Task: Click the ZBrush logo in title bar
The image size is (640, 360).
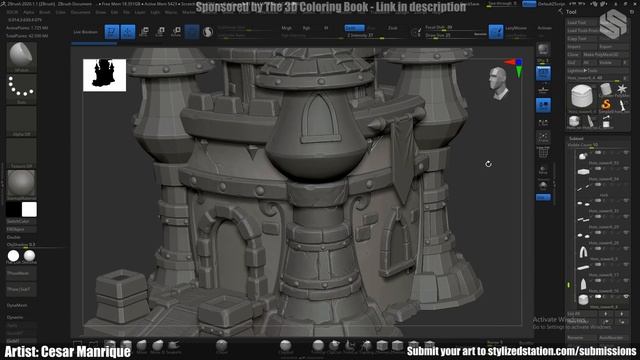Action: click(3, 4)
